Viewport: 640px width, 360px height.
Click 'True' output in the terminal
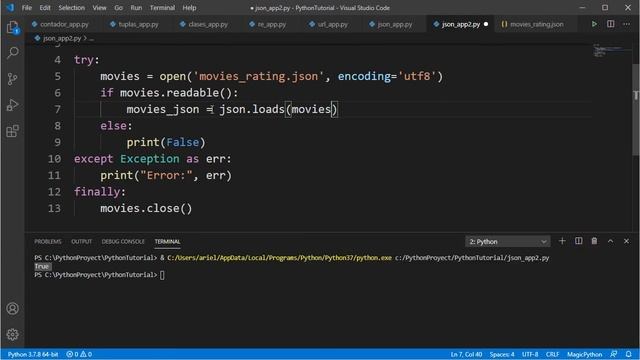pyautogui.click(x=42, y=267)
